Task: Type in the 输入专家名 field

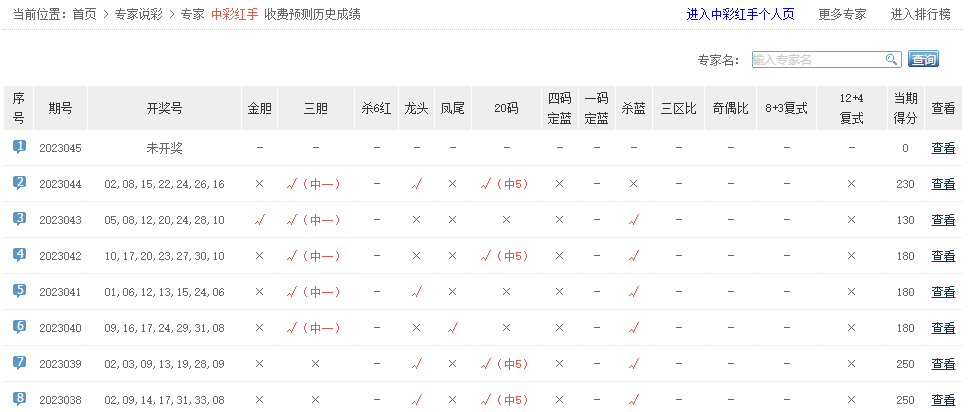Action: point(816,60)
